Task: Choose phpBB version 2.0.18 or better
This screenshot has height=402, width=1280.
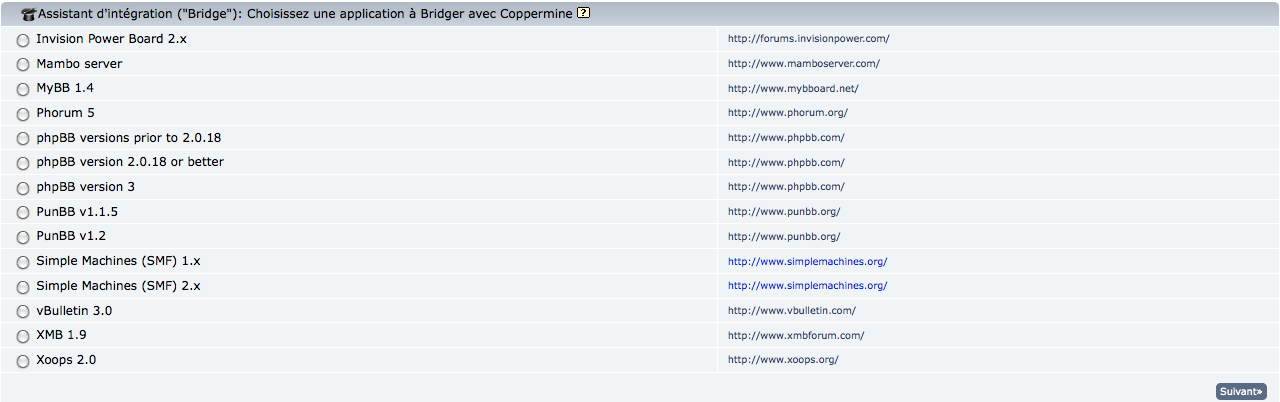Action: (x=23, y=163)
